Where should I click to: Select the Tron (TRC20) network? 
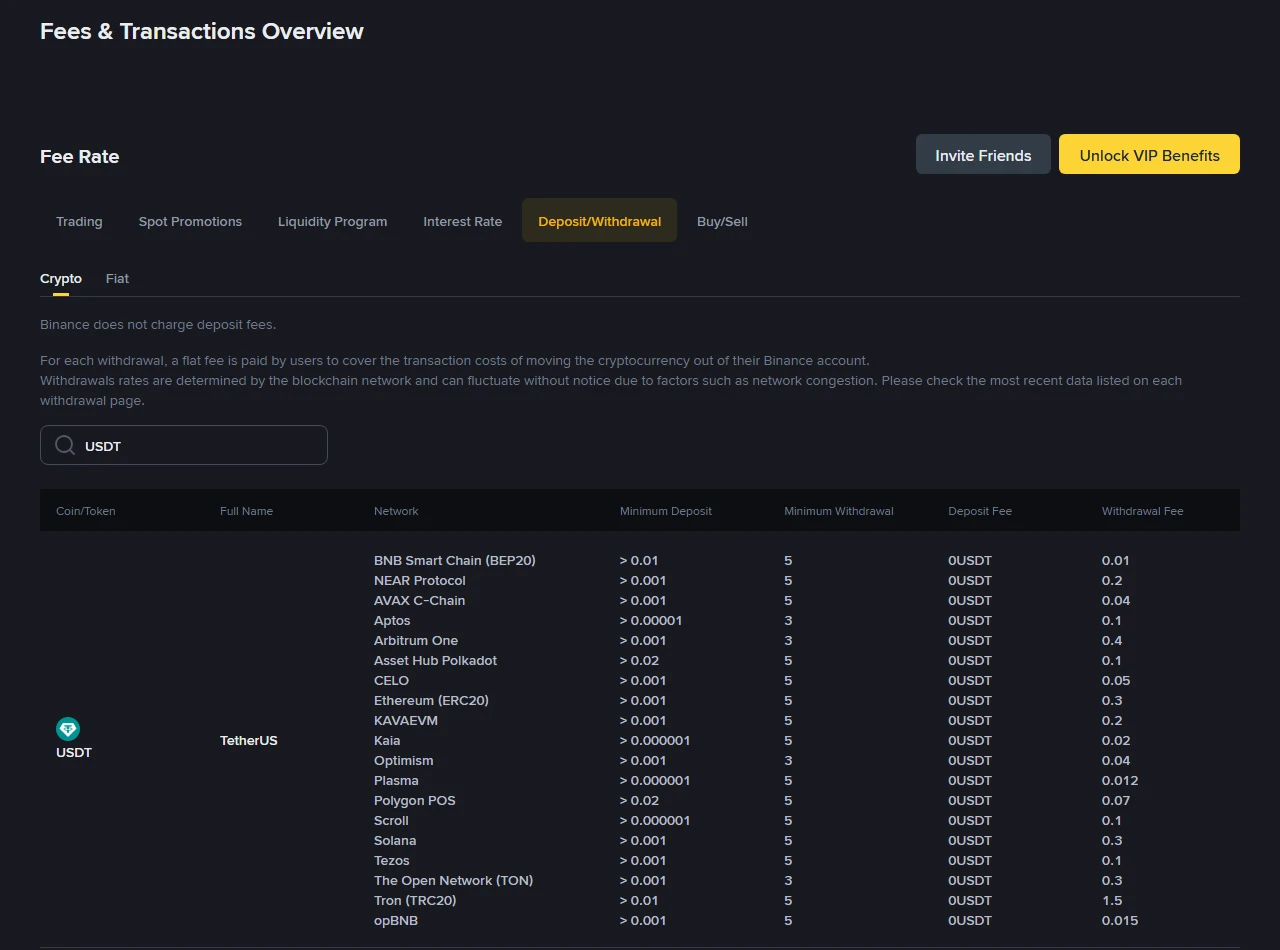415,901
